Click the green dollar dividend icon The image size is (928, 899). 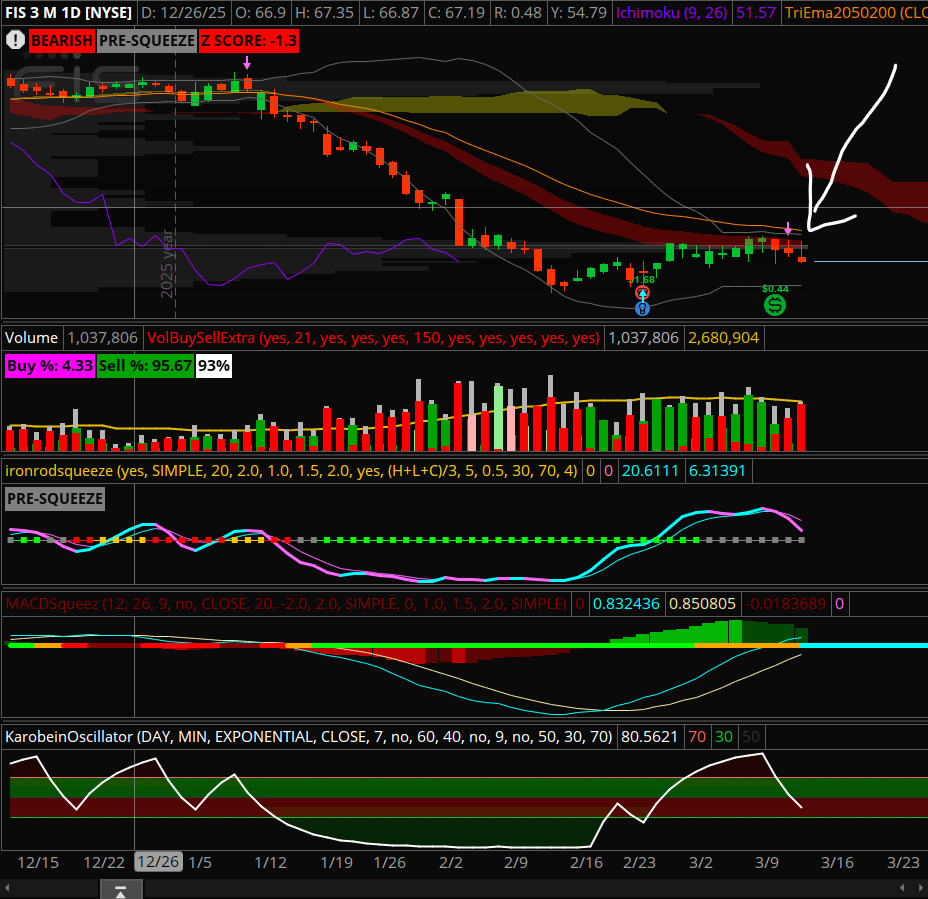tap(775, 305)
